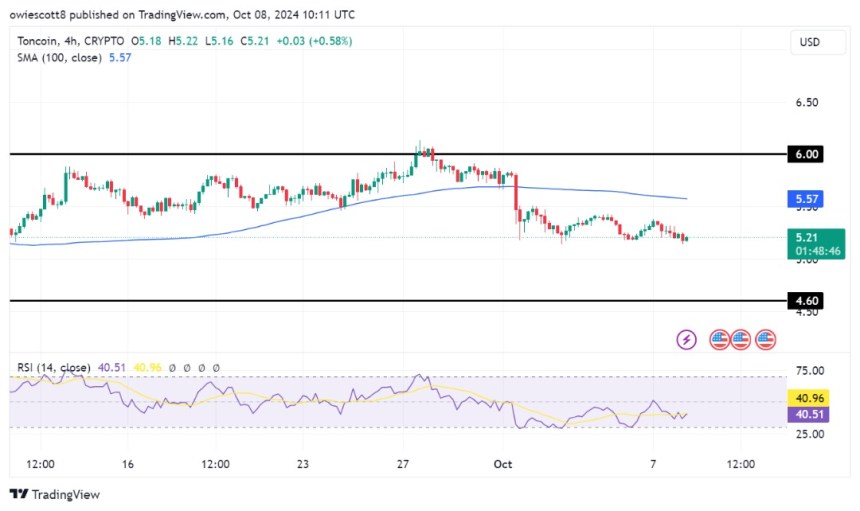
Task: Click the 23 date on time axis
Action: point(303,464)
